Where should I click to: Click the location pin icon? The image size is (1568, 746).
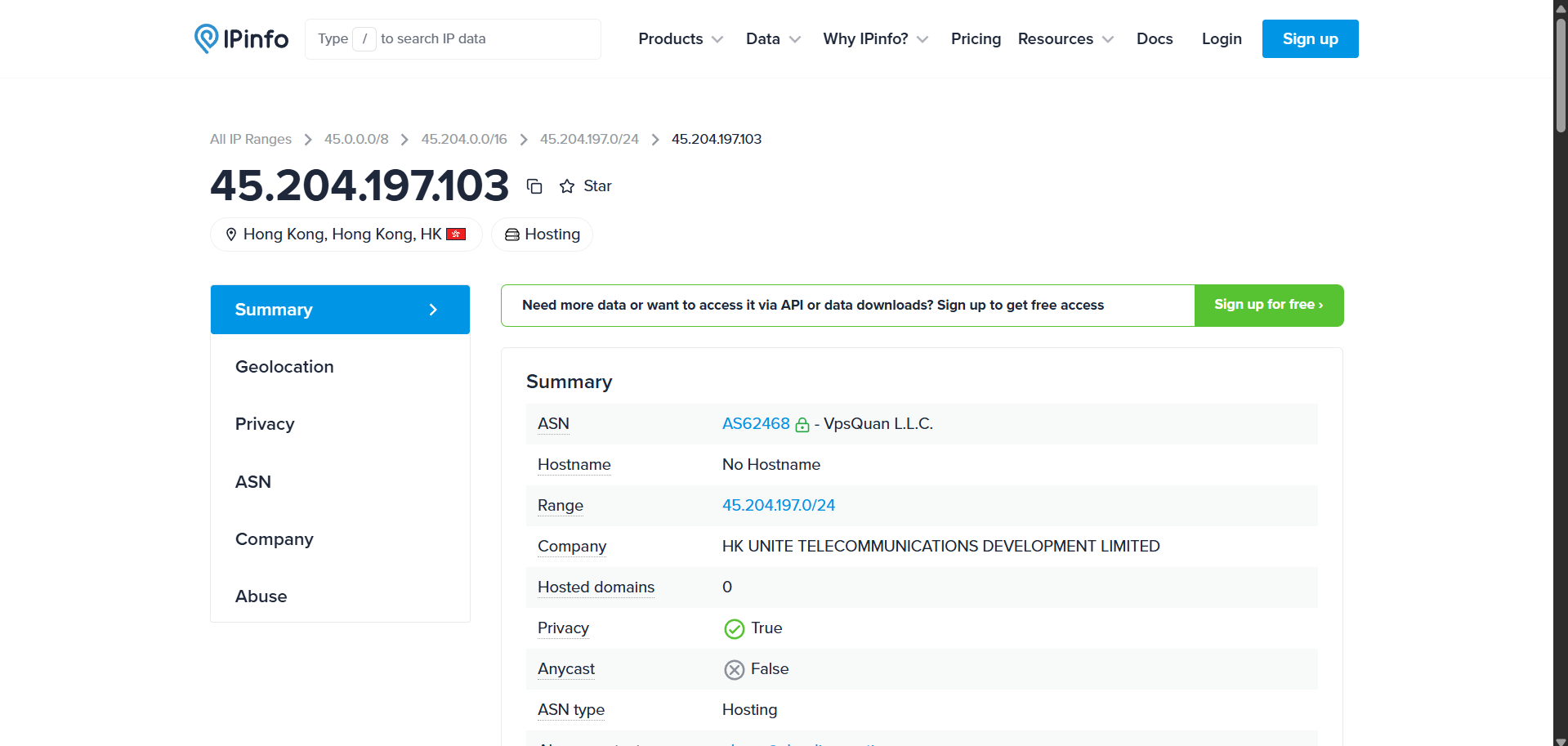click(231, 235)
